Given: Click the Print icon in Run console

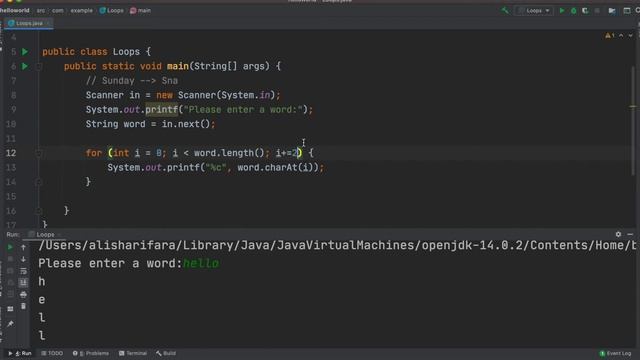Looking at the screenshot, I should [x=23, y=294].
